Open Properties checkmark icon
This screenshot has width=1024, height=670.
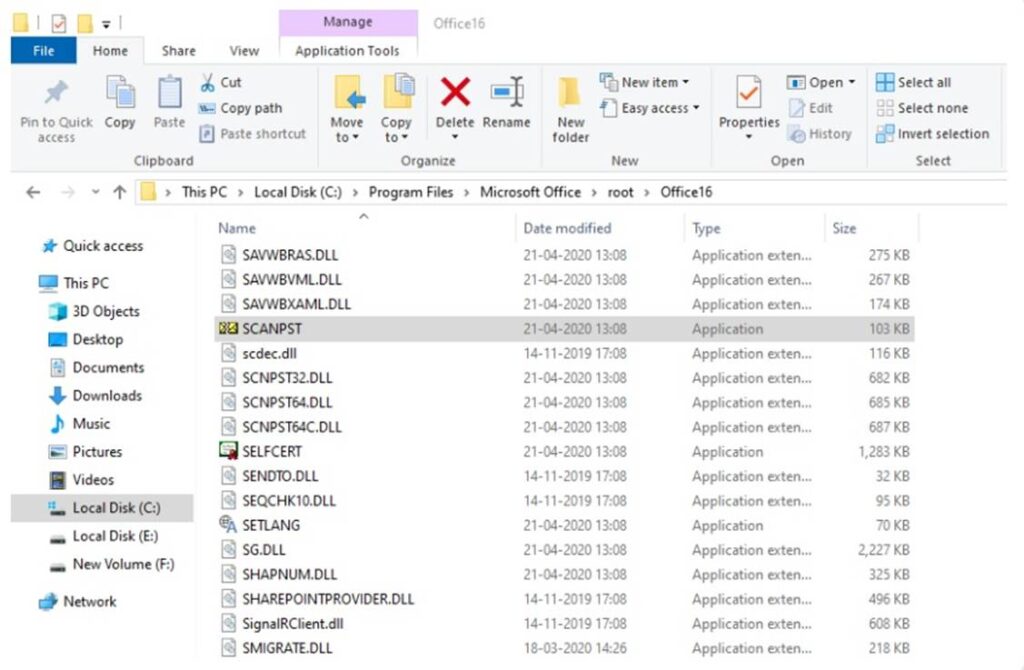(x=748, y=92)
